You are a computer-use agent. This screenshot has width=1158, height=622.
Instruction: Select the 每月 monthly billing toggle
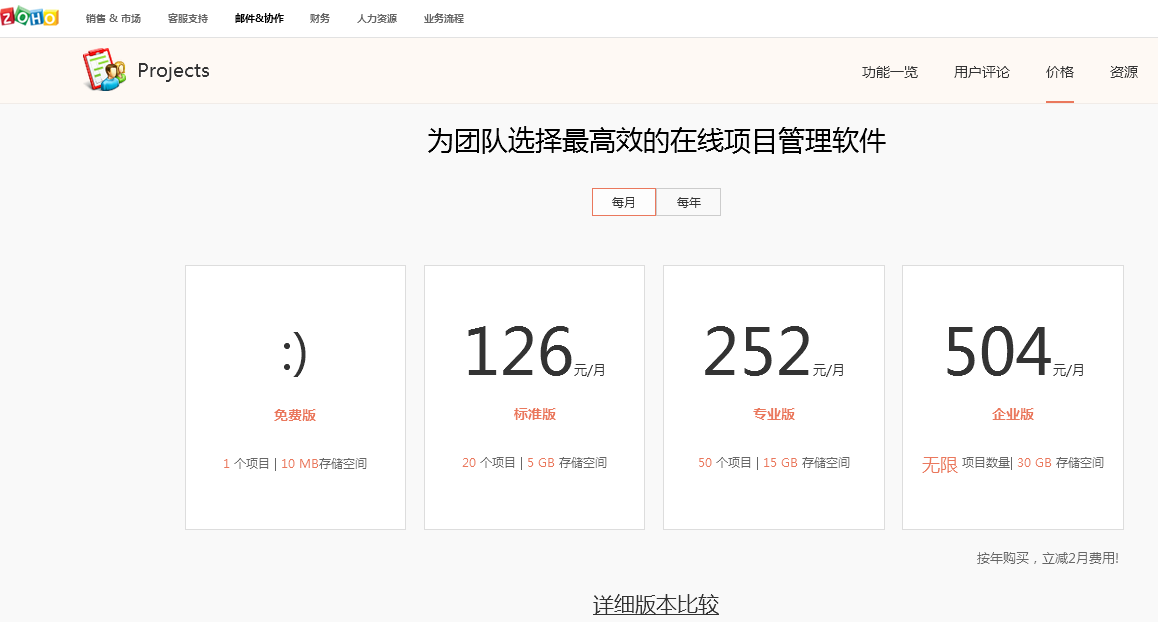[x=624, y=202]
